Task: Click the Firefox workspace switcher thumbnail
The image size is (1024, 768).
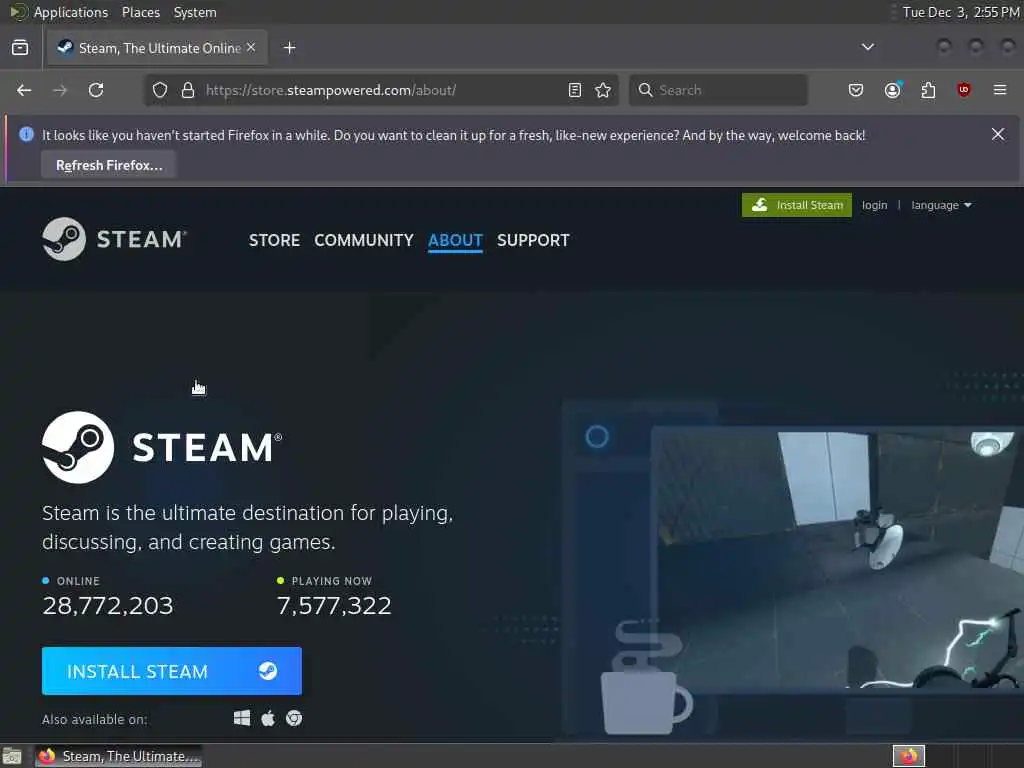Action: (908, 756)
